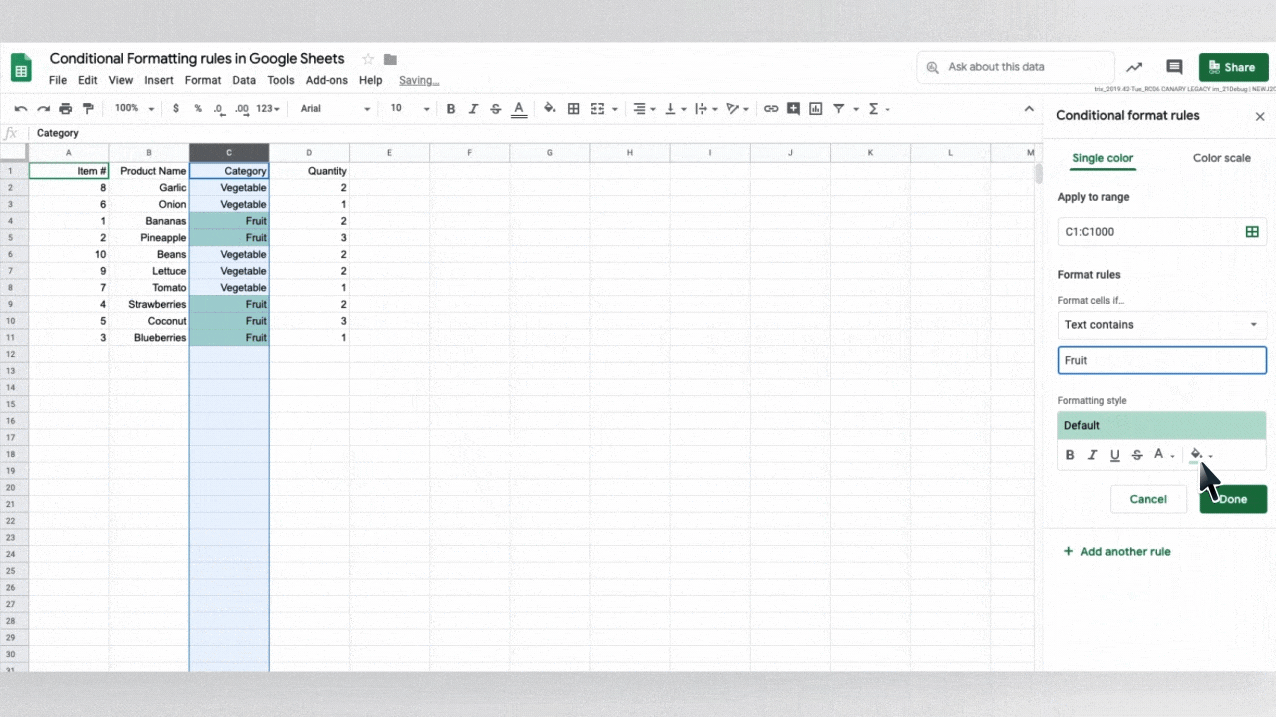The width and height of the screenshot is (1276, 717).
Task: Open the Merge cells dropdown arrow
Action: [x=614, y=109]
